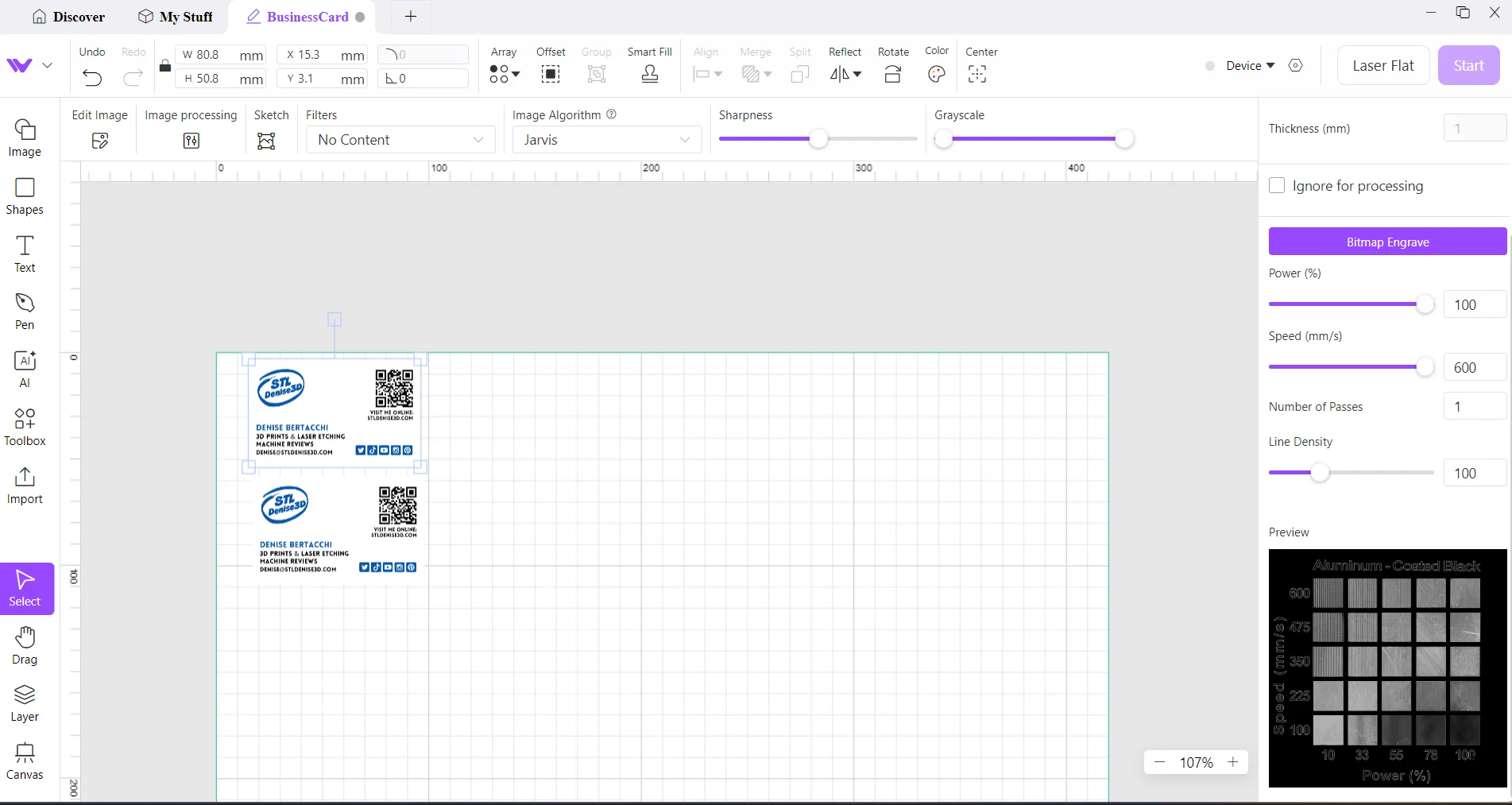Select the Pen tool in sidebar
This screenshot has width=1512, height=805.
[25, 312]
